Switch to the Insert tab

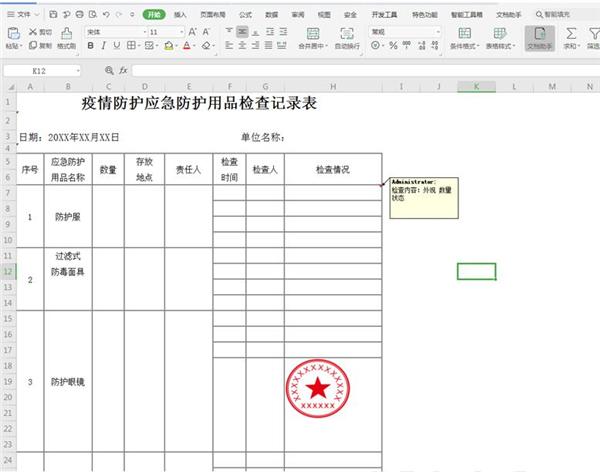click(180, 15)
